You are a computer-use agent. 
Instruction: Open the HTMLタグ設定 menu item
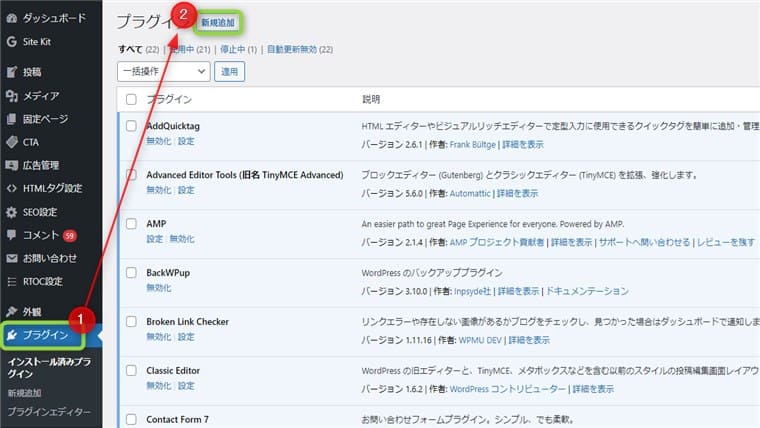click(x=52, y=188)
